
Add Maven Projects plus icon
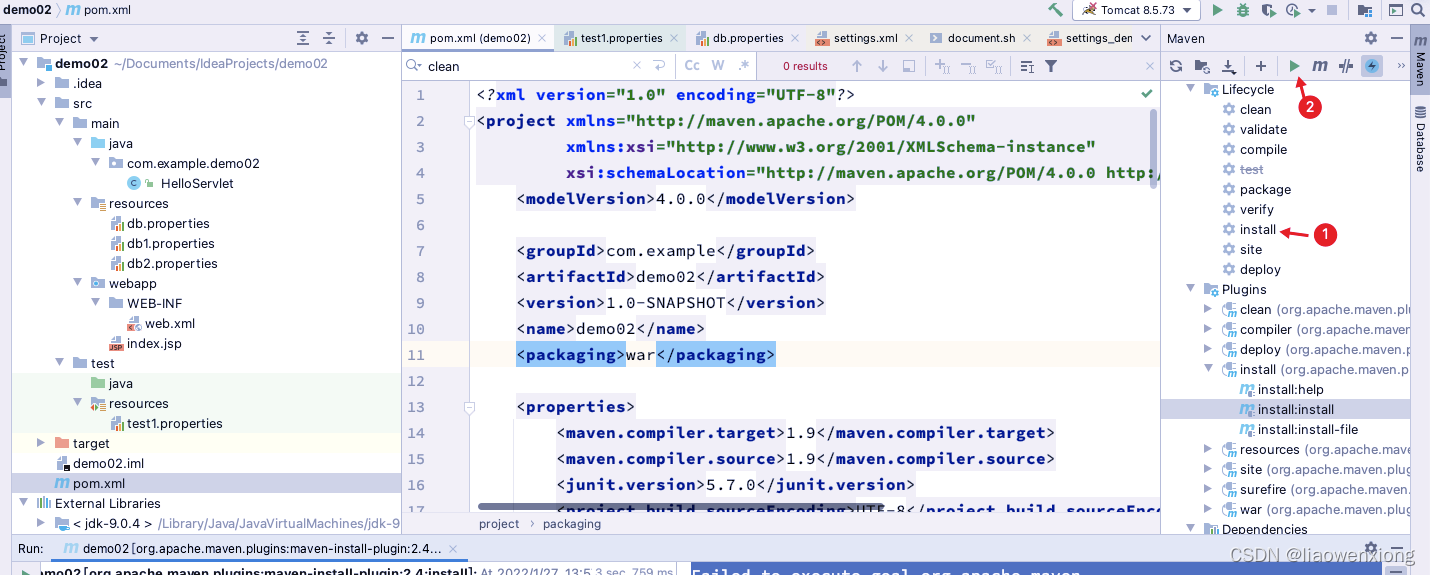(x=1261, y=66)
